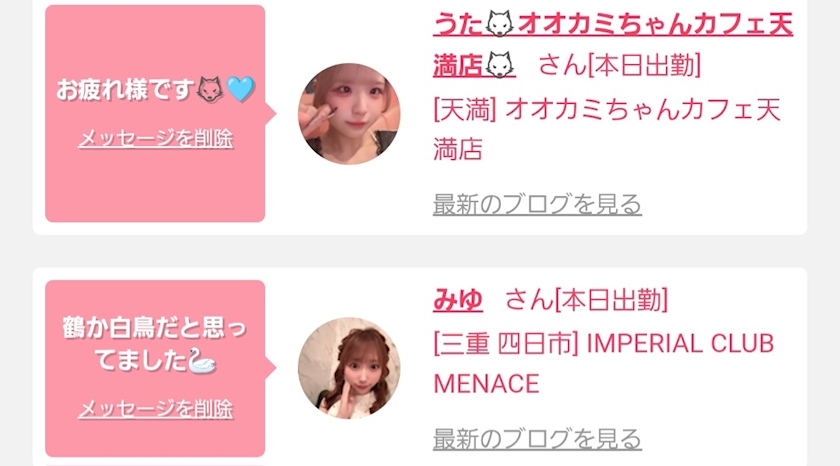Click the wolf emoji after うた
The width and height of the screenshot is (840, 466).
500,25
